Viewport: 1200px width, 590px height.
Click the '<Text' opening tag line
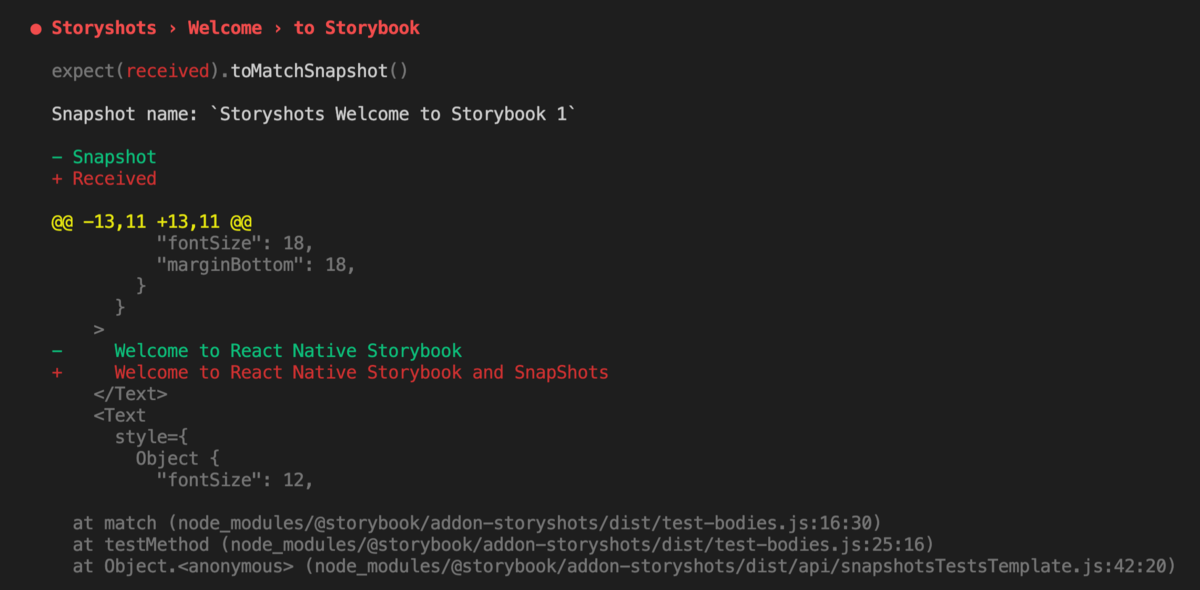tap(119, 415)
